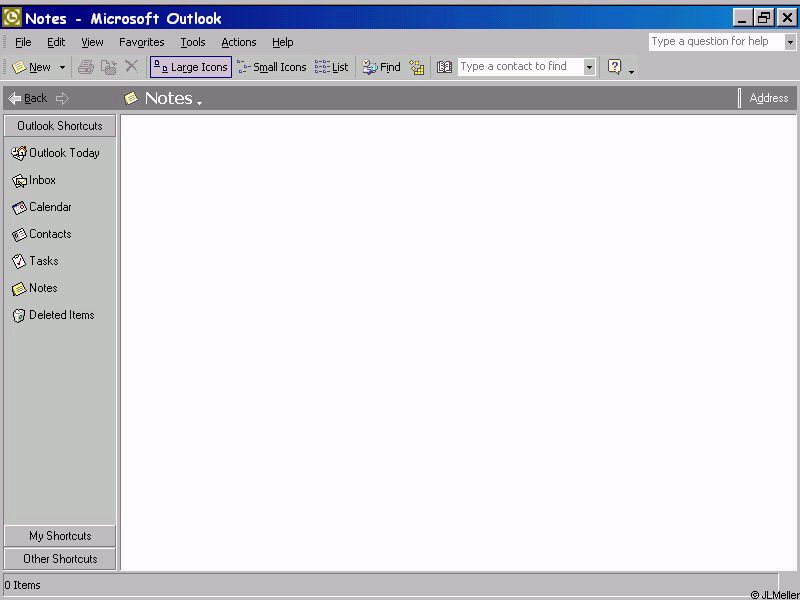This screenshot has width=800, height=600.
Task: Open the New item dropdown arrow
Action: point(62,67)
